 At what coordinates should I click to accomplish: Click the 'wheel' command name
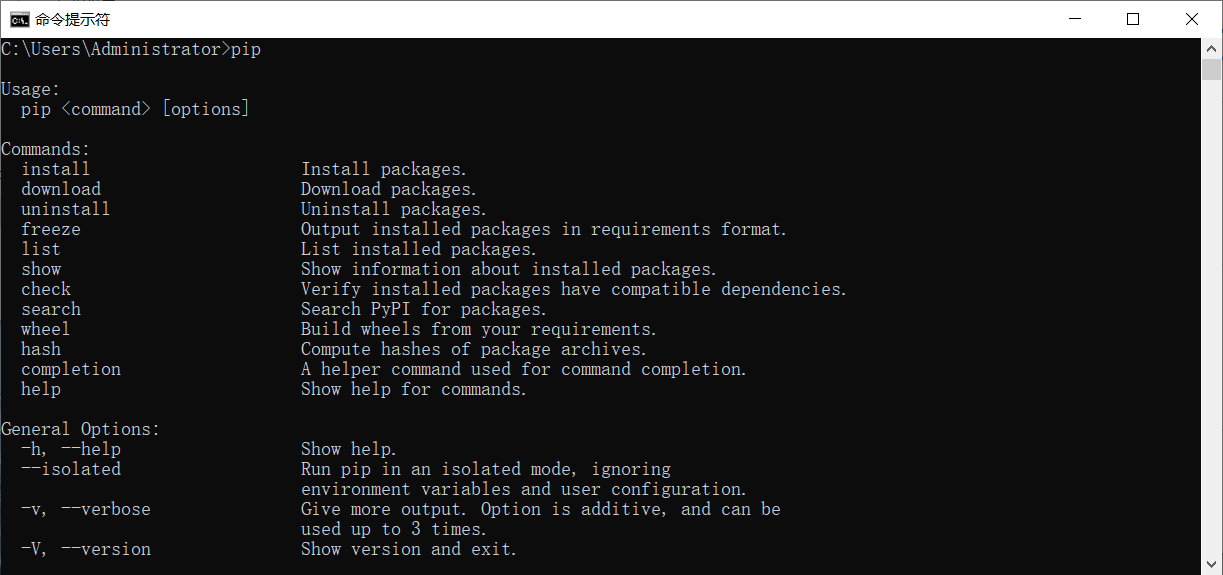[46, 329]
